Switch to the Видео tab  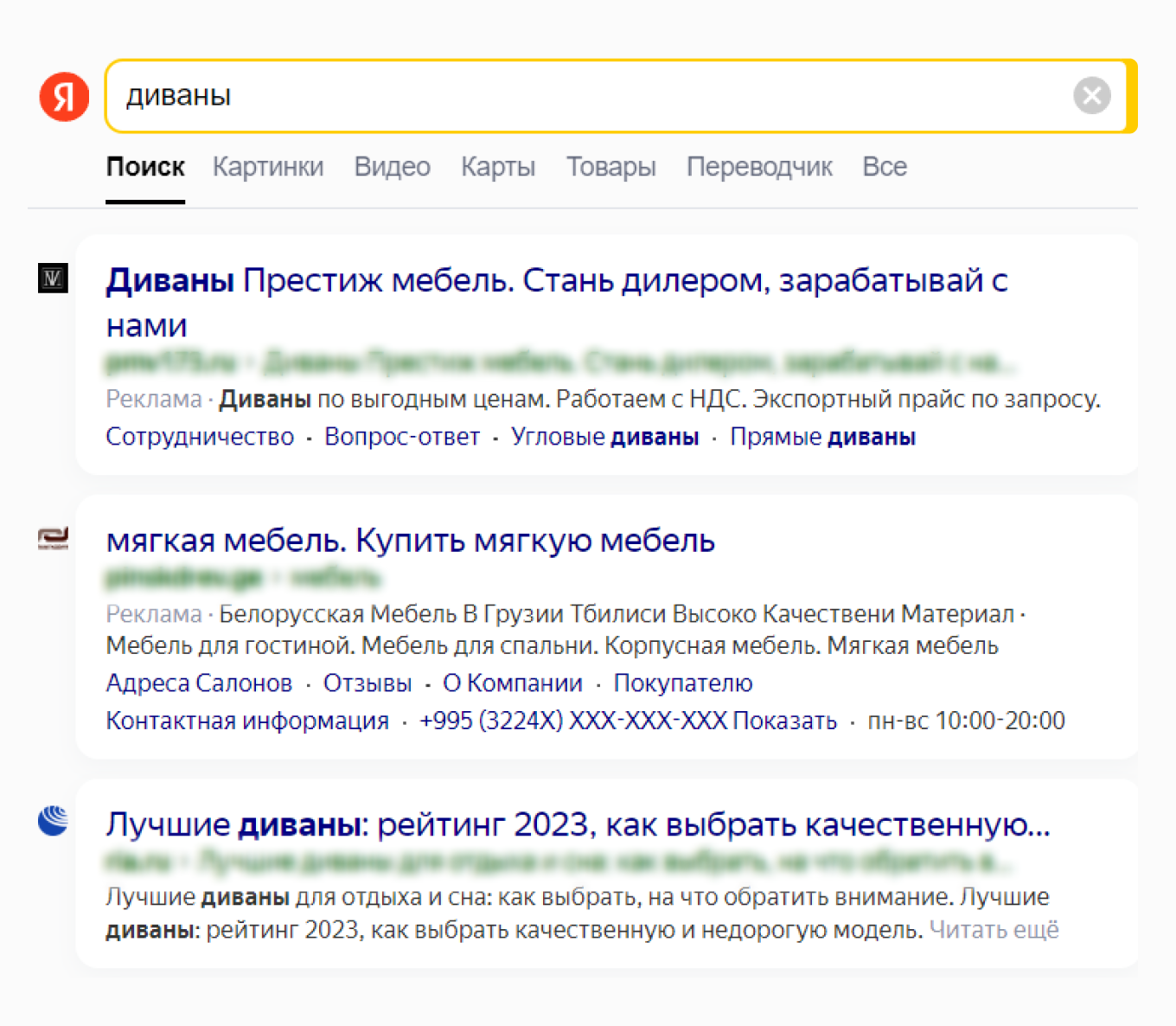point(392,167)
